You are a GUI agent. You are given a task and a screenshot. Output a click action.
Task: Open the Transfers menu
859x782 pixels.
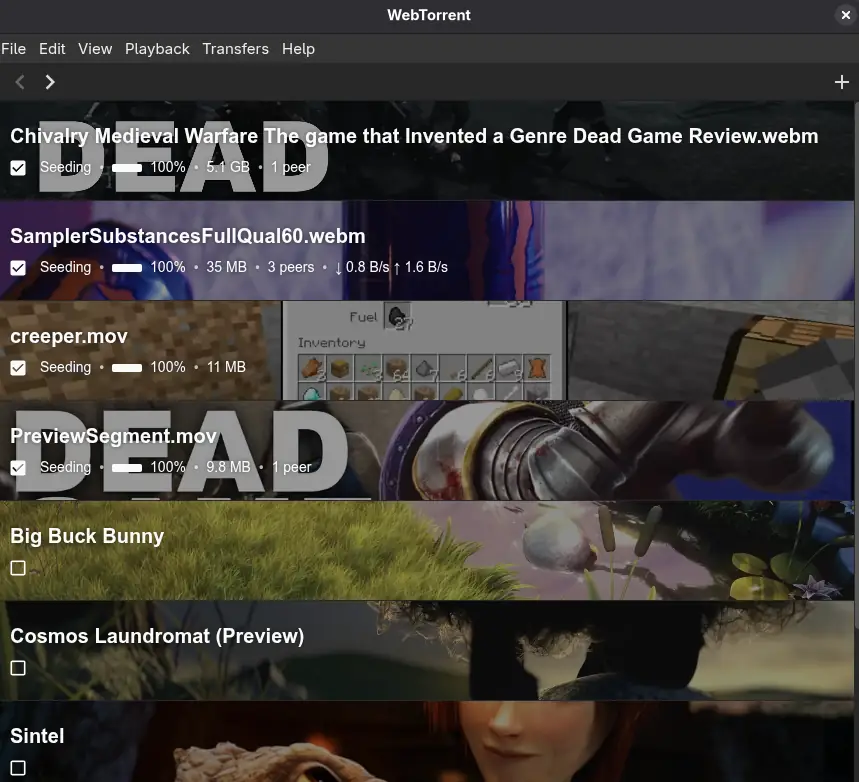235,48
